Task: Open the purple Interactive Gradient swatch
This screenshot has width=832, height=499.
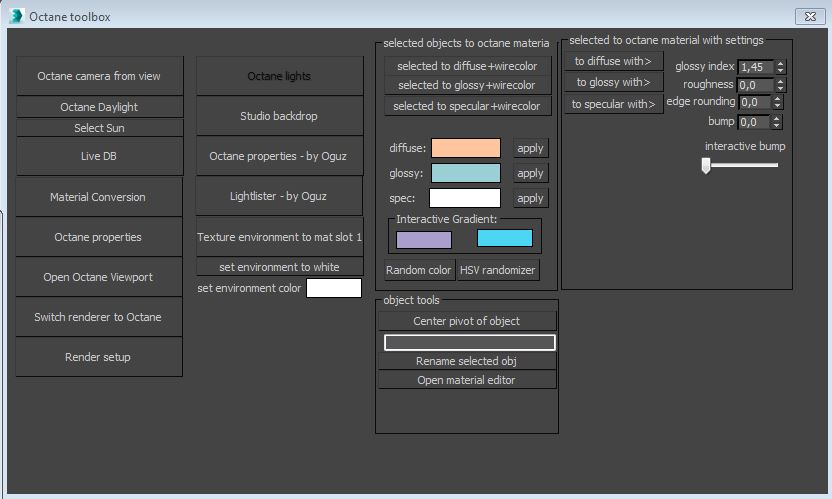Action: [424, 239]
